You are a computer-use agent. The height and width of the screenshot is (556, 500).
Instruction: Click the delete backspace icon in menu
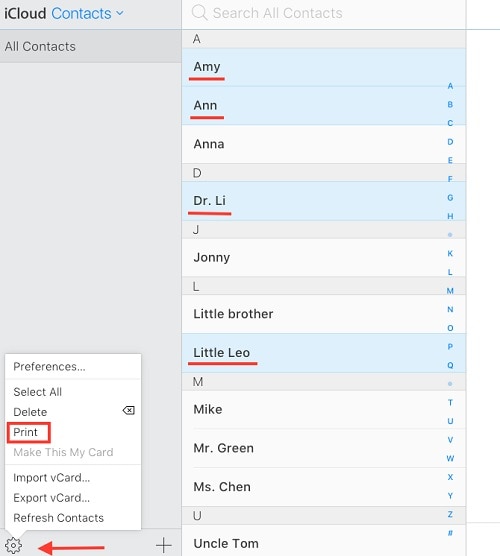point(128,411)
